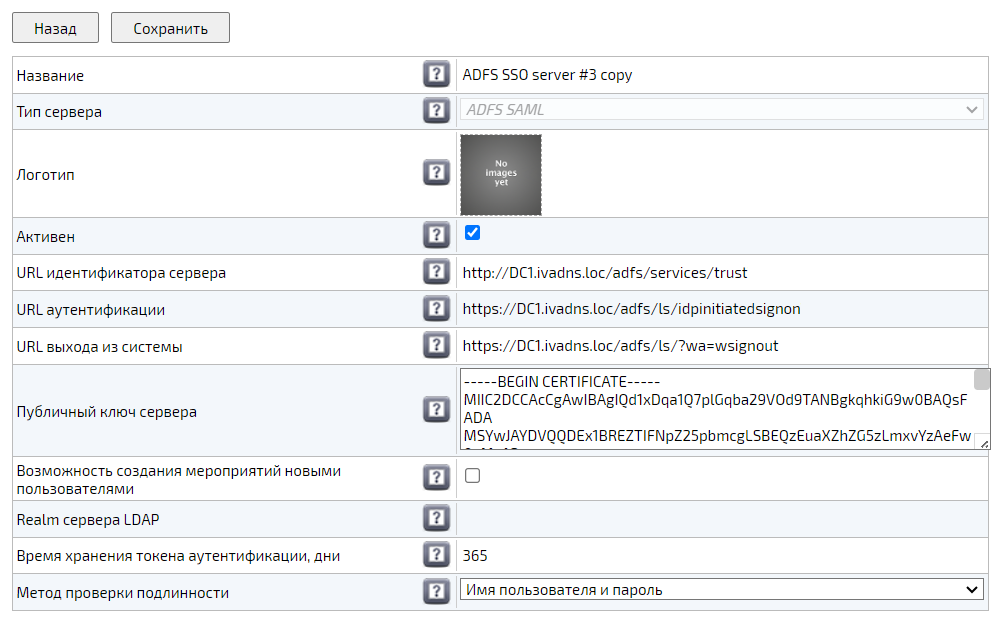Image resolution: width=1000 pixels, height=623 pixels.
Task: Open help for Тип сервера field
Action: pos(435,111)
